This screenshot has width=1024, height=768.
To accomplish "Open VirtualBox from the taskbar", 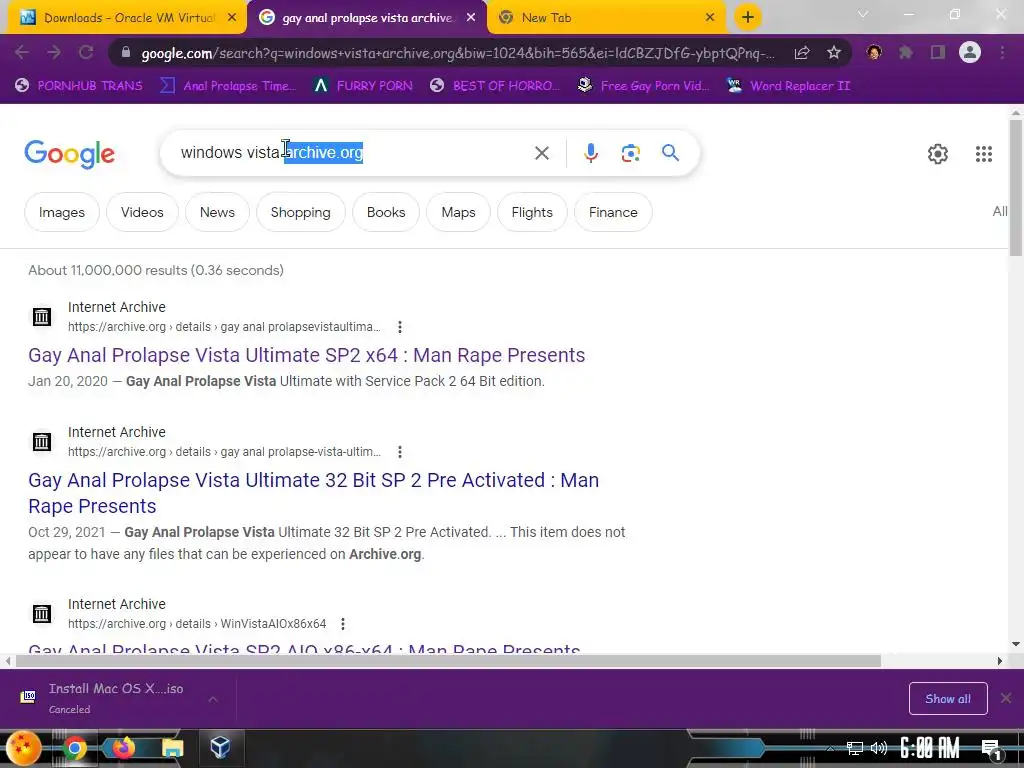I will tap(220, 747).
